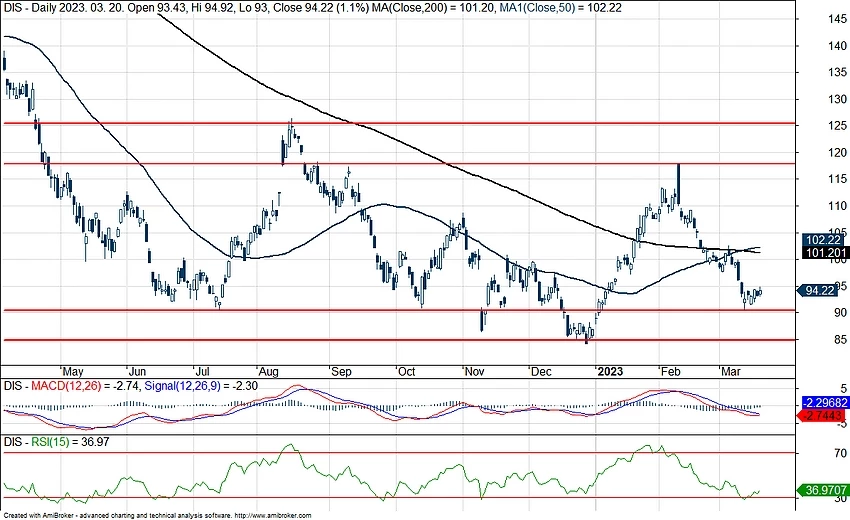The image size is (850, 520).
Task: Click the Signal(12,26,9) = -2.30 label
Action: [x=201, y=386]
